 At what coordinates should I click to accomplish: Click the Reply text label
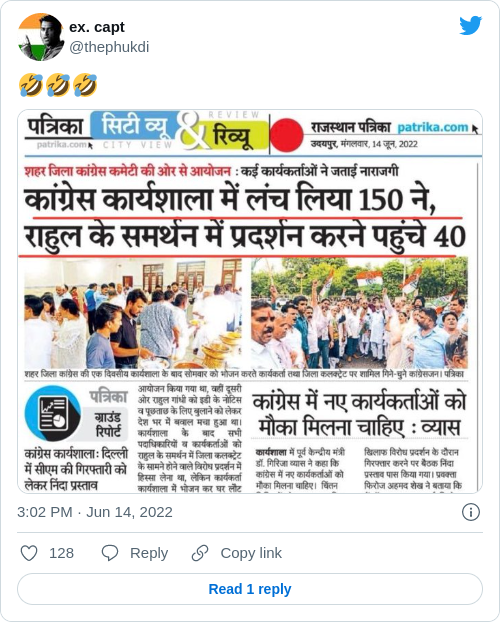coord(149,553)
